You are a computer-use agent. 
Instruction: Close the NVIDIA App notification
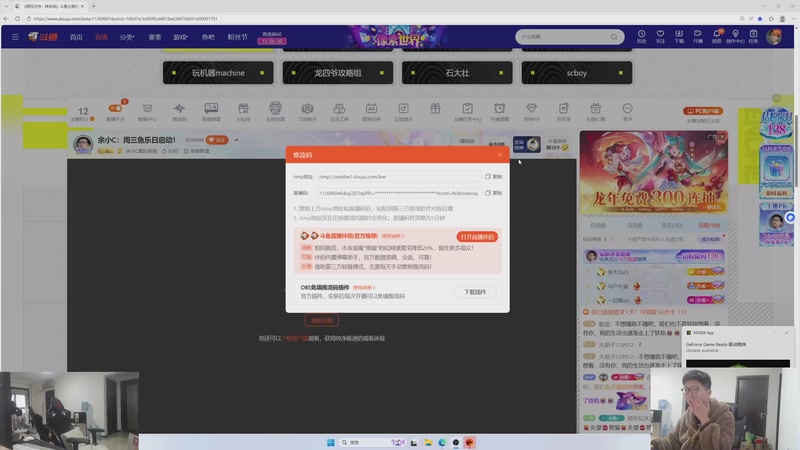(x=786, y=333)
